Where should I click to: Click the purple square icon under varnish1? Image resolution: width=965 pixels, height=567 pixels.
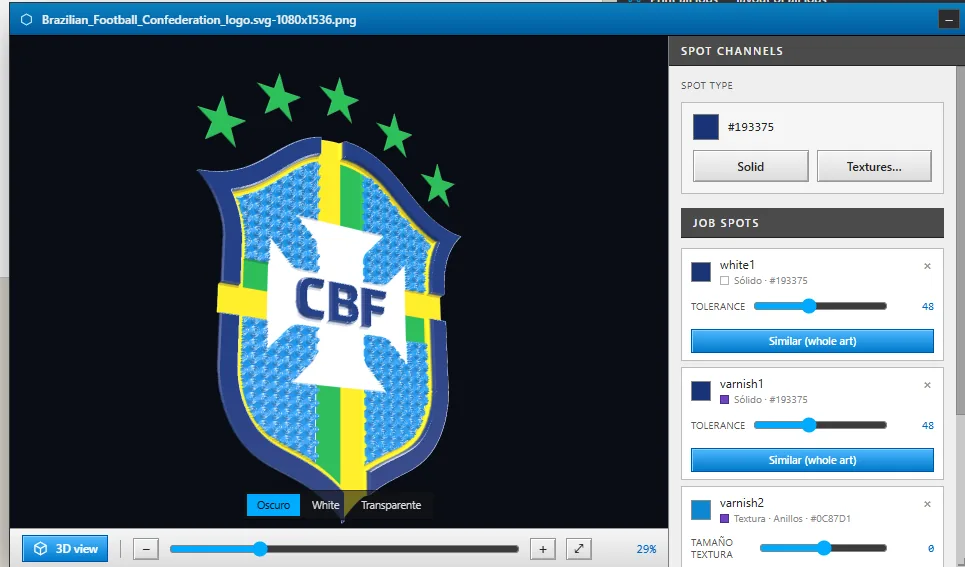click(x=724, y=400)
